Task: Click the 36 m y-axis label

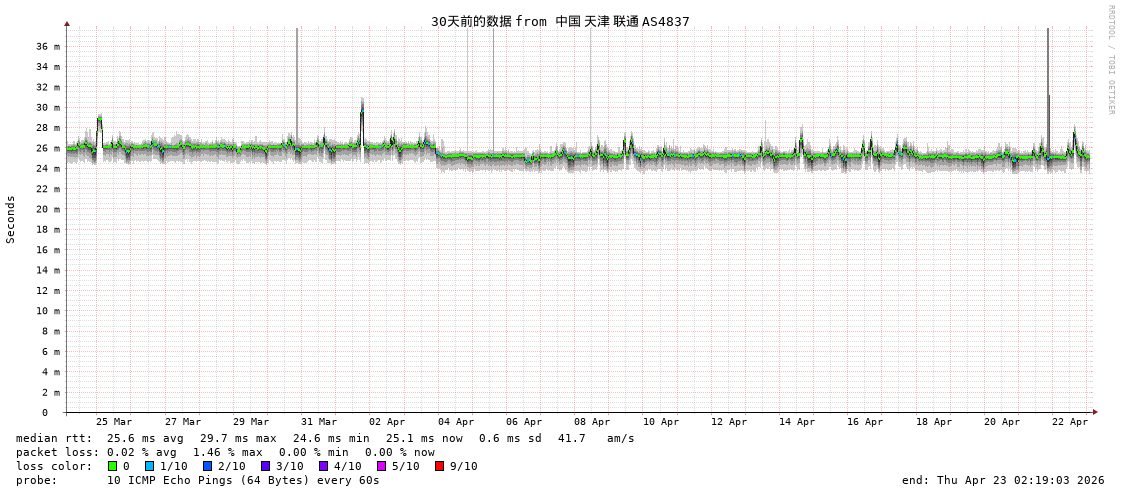Action: tap(48, 47)
